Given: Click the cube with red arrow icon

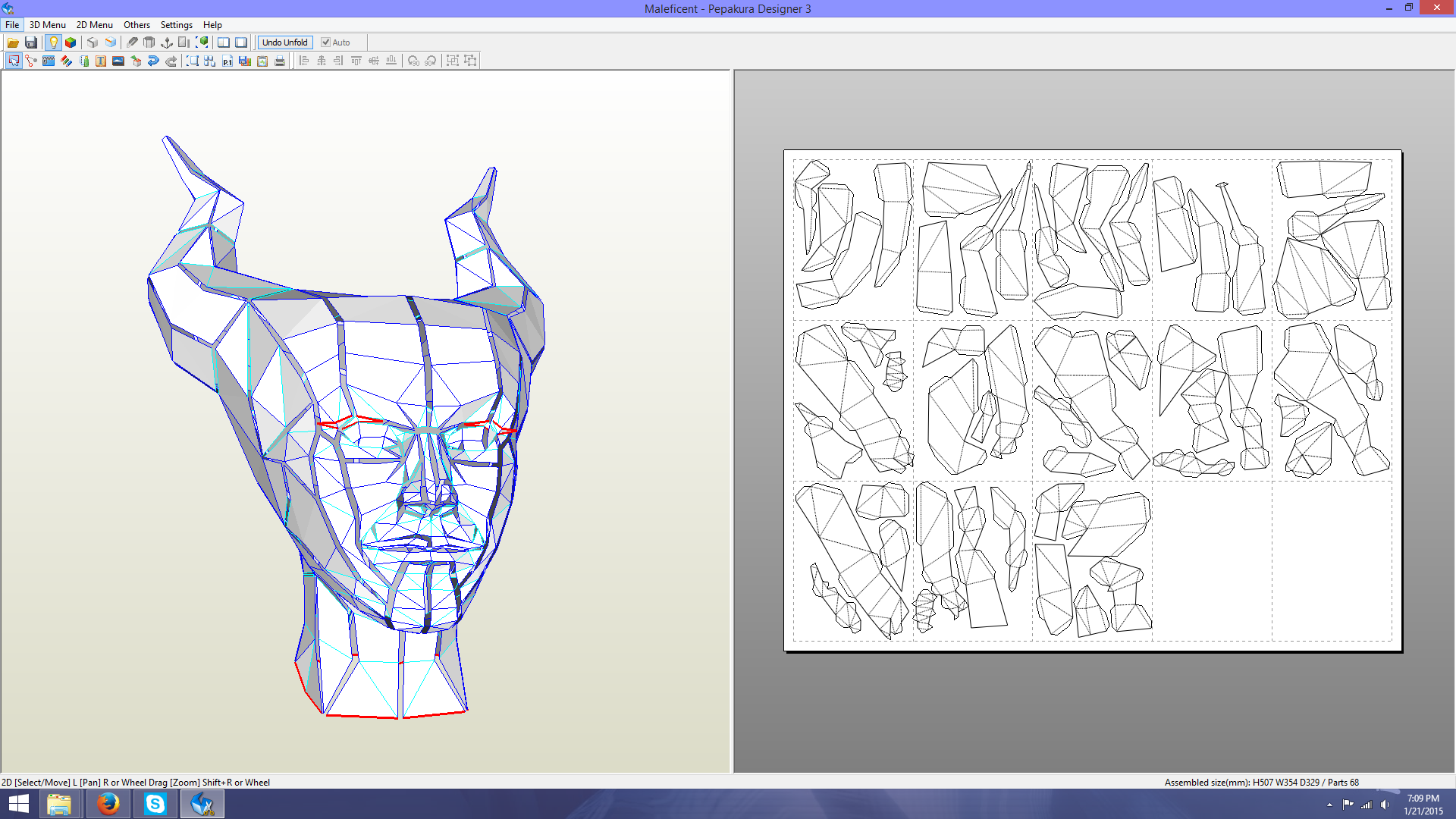Looking at the screenshot, I should pos(136,61).
